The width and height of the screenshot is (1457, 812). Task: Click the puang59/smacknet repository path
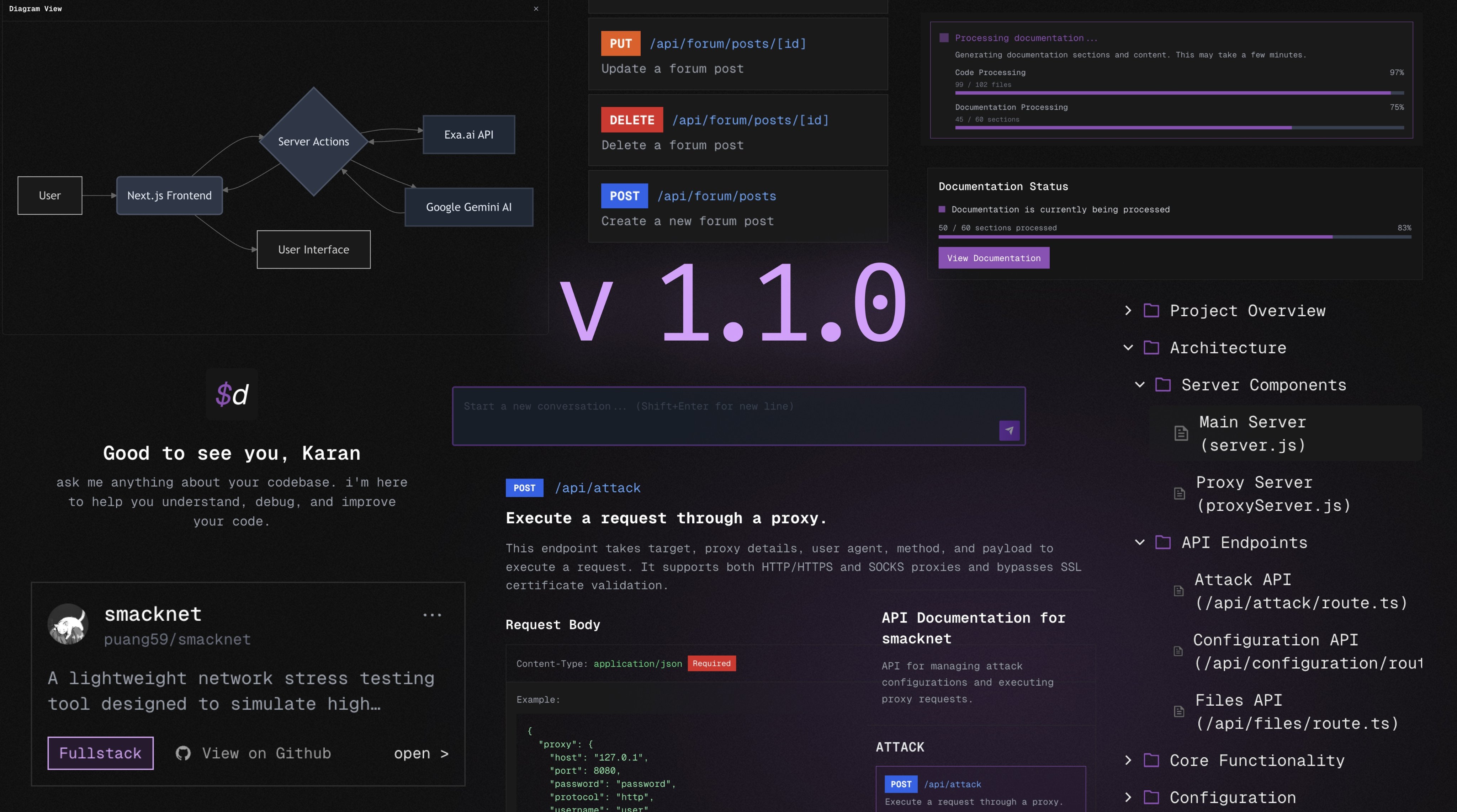pos(177,639)
